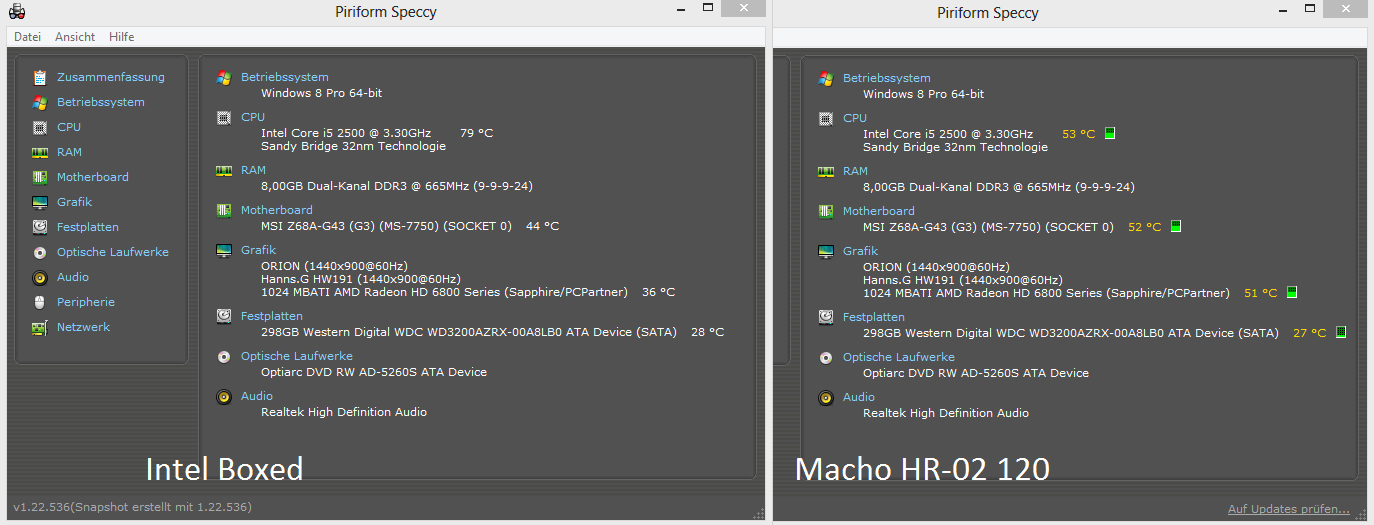This screenshot has height=525, width=1374.
Task: Click the Grafik temperature indicator, right window
Action: (1292, 293)
